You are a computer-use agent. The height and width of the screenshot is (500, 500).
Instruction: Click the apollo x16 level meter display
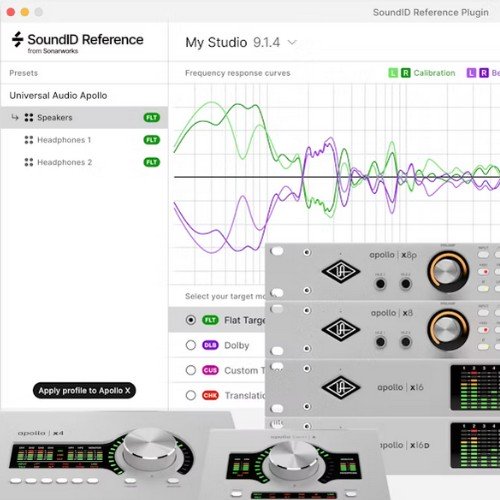coord(475,387)
